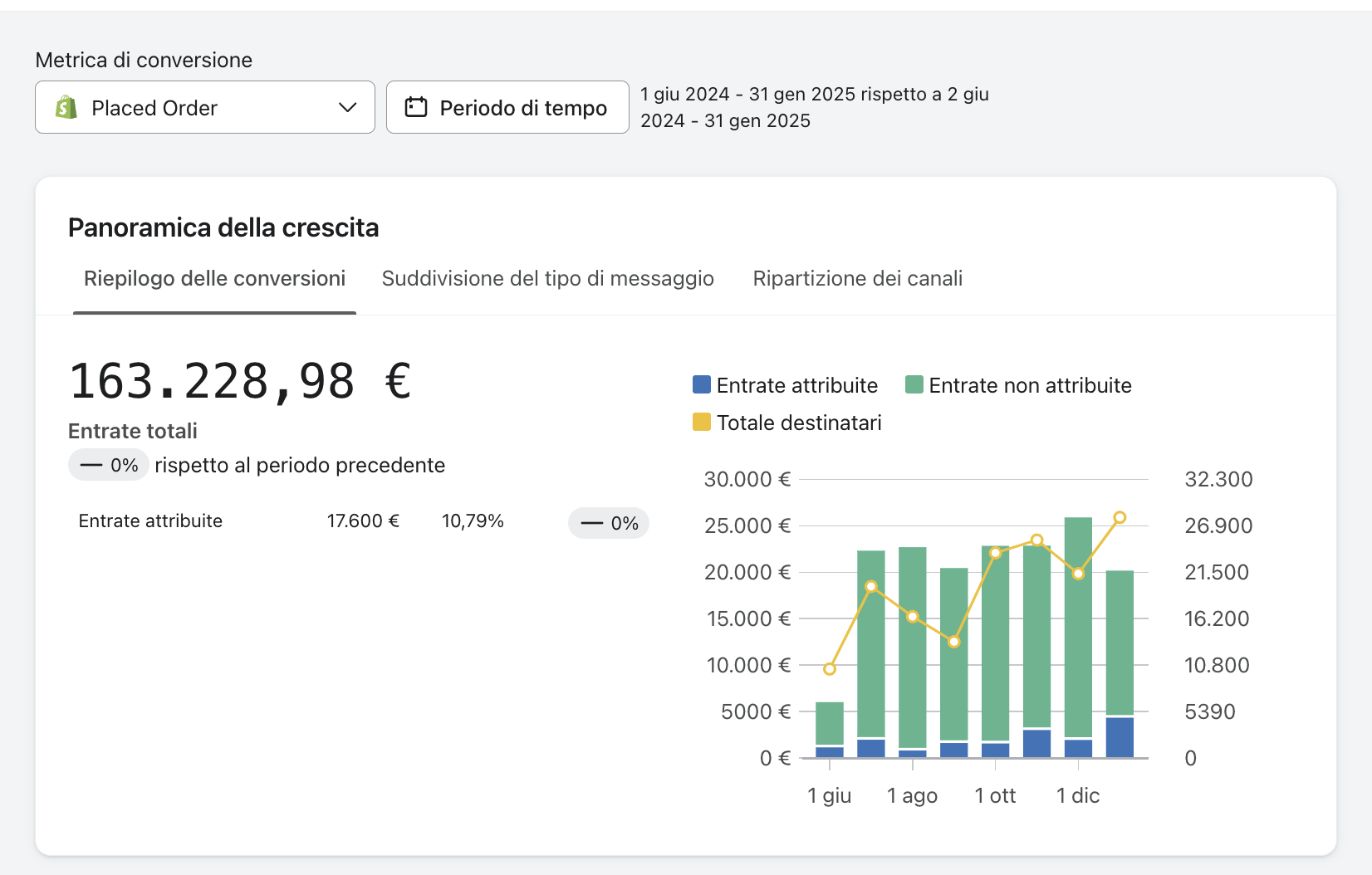Click the first yellow line point above 1 giu
This screenshot has height=875, width=1372.
pyautogui.click(x=830, y=669)
